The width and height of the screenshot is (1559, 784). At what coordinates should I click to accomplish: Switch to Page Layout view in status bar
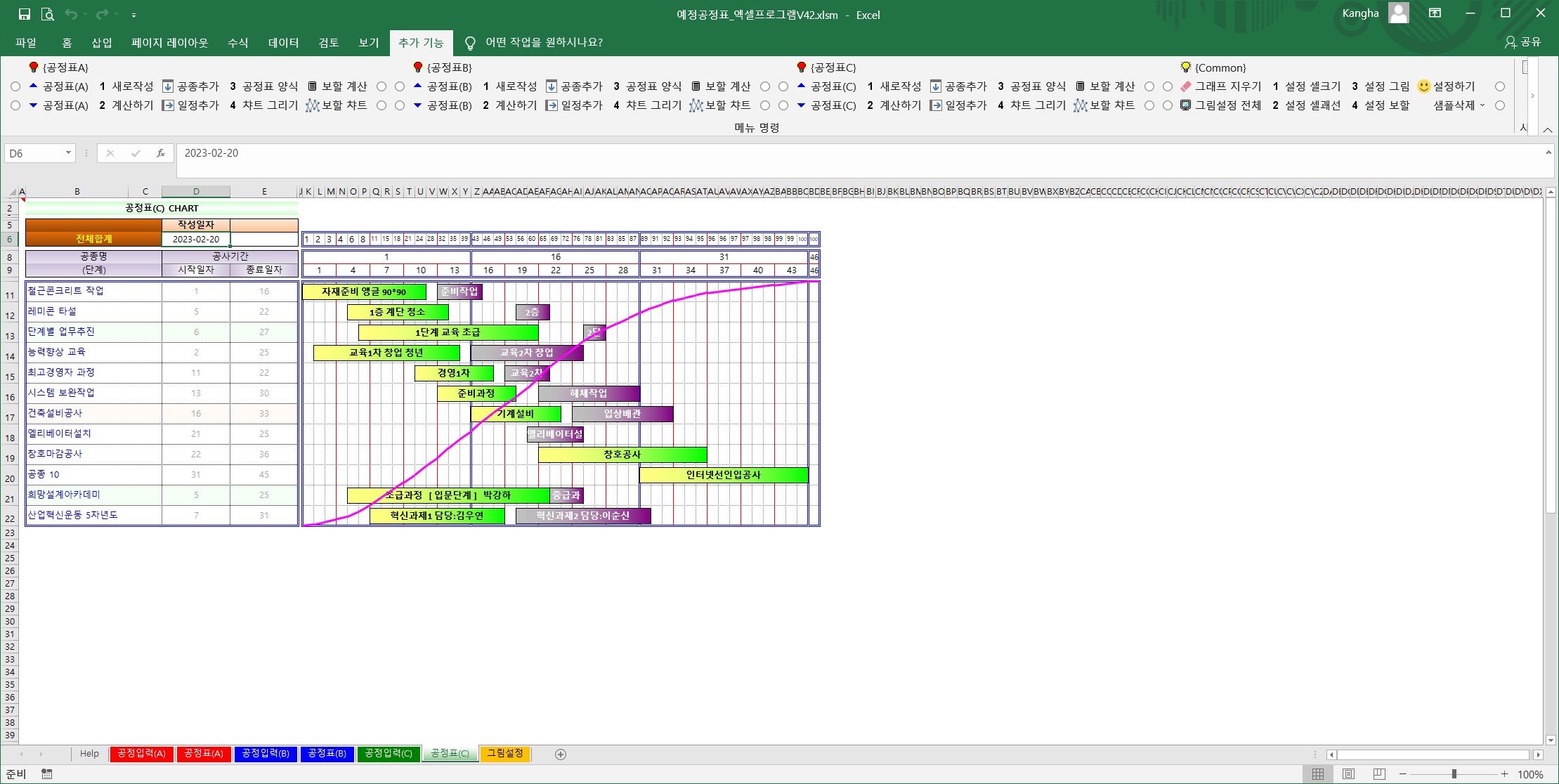coord(1348,773)
